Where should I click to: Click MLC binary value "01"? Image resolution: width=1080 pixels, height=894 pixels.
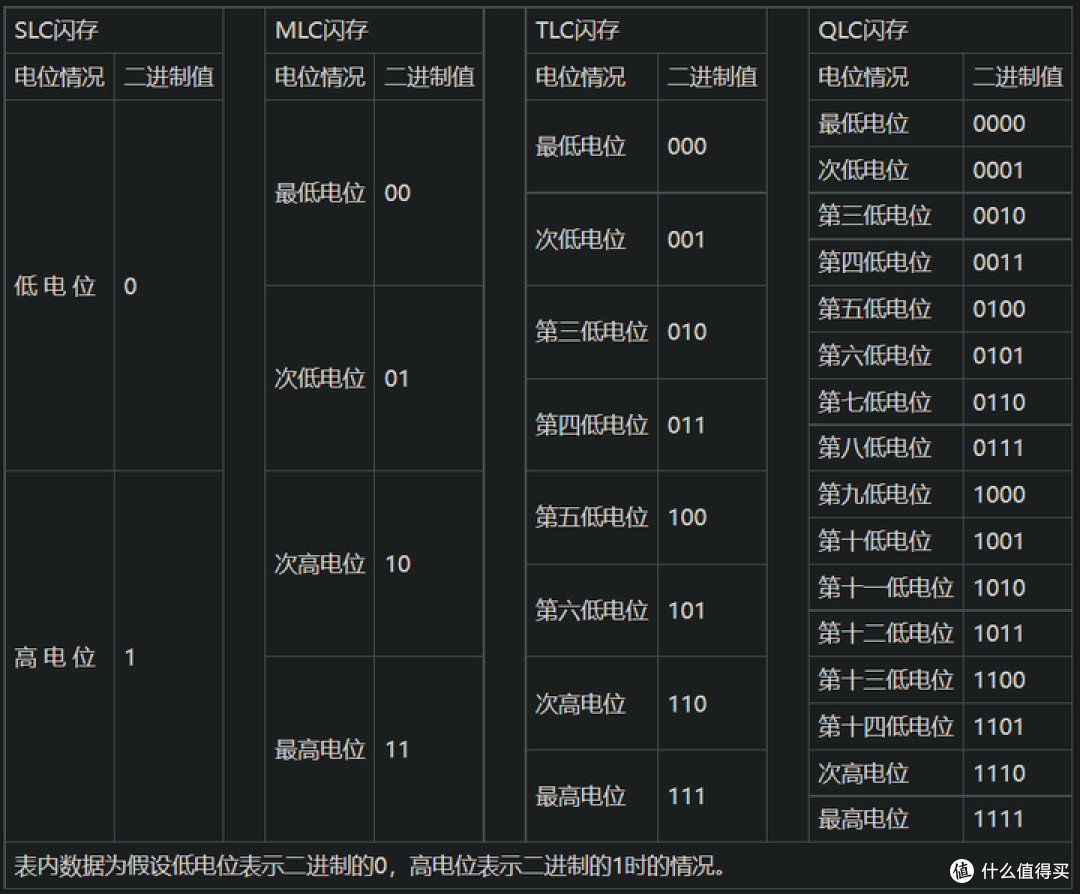point(397,378)
